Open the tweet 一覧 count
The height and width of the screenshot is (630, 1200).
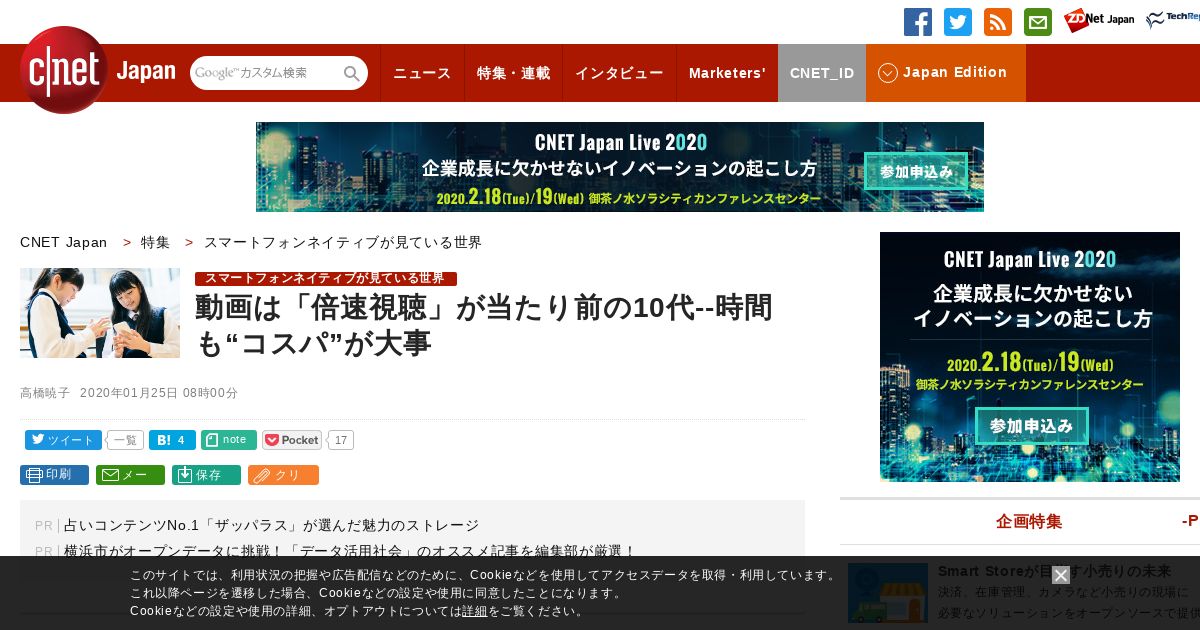[125, 440]
